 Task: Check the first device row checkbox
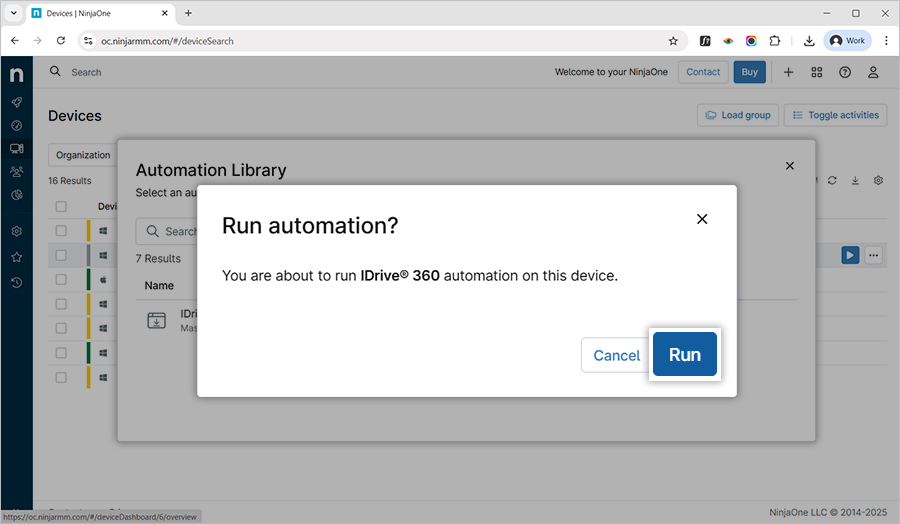pyautogui.click(x=61, y=231)
